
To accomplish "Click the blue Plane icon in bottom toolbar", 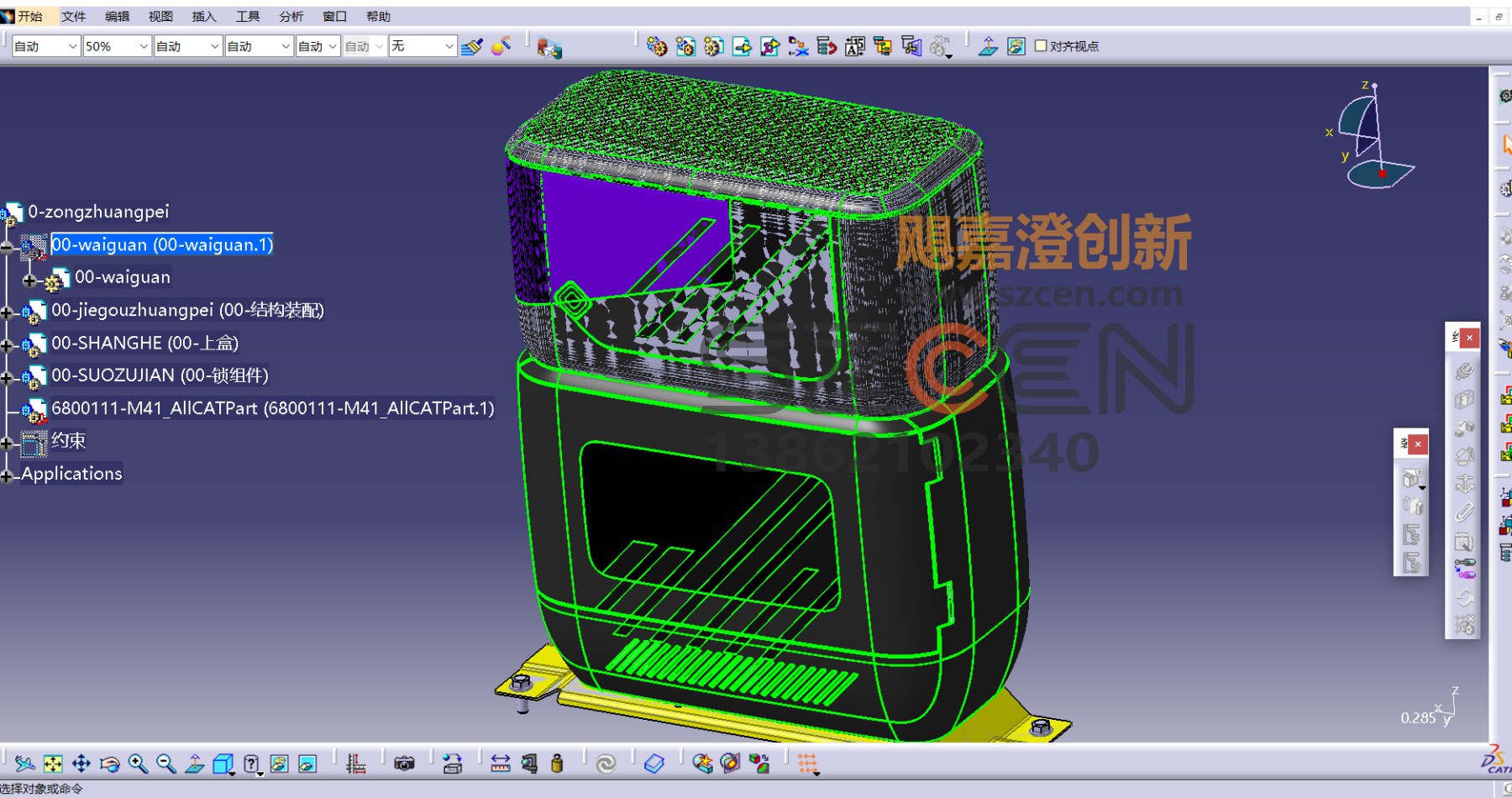I will 654,764.
